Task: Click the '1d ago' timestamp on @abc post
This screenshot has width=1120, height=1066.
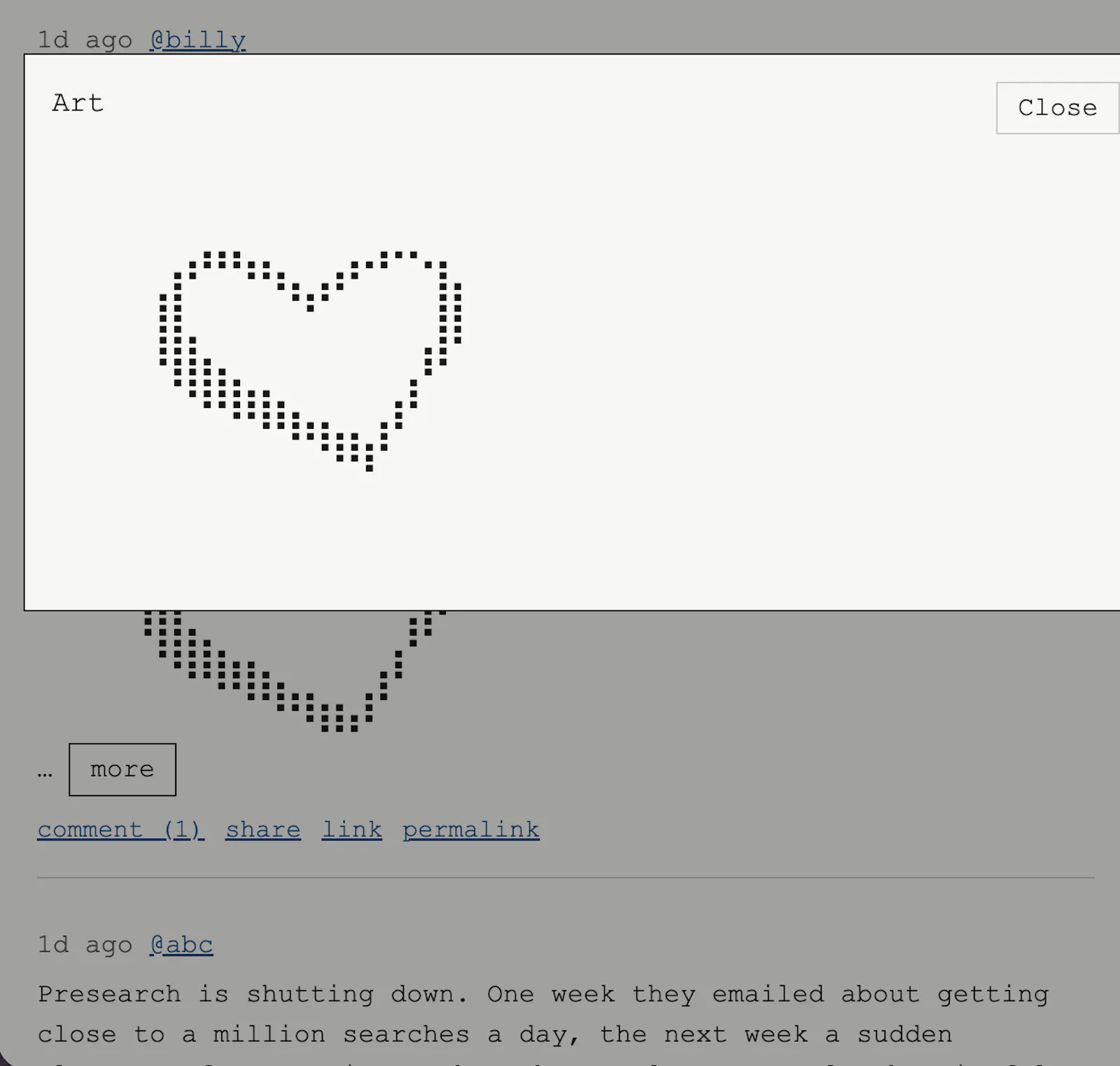Action: pyautogui.click(x=85, y=945)
